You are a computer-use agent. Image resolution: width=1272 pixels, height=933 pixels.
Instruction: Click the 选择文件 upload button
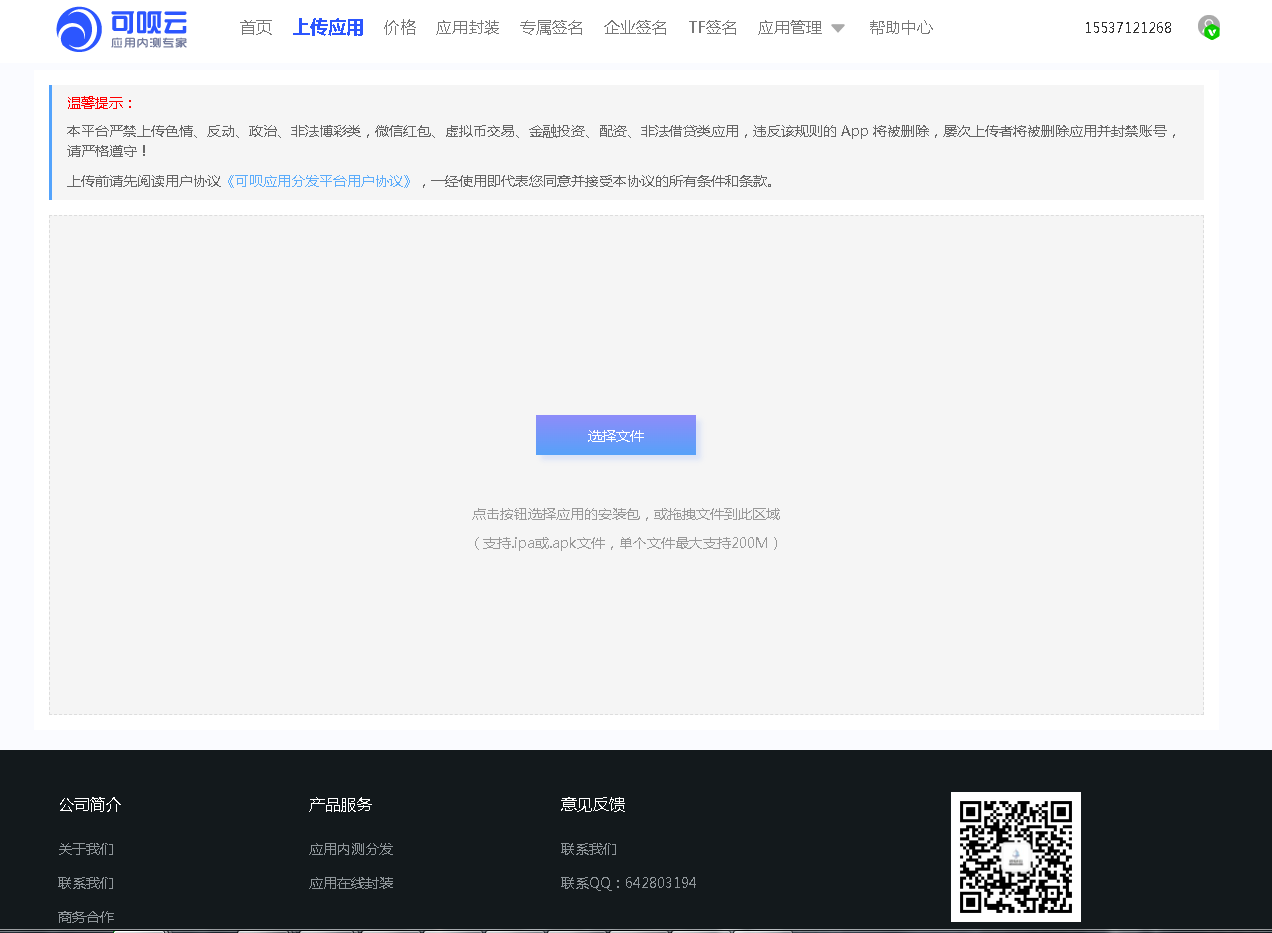615,435
